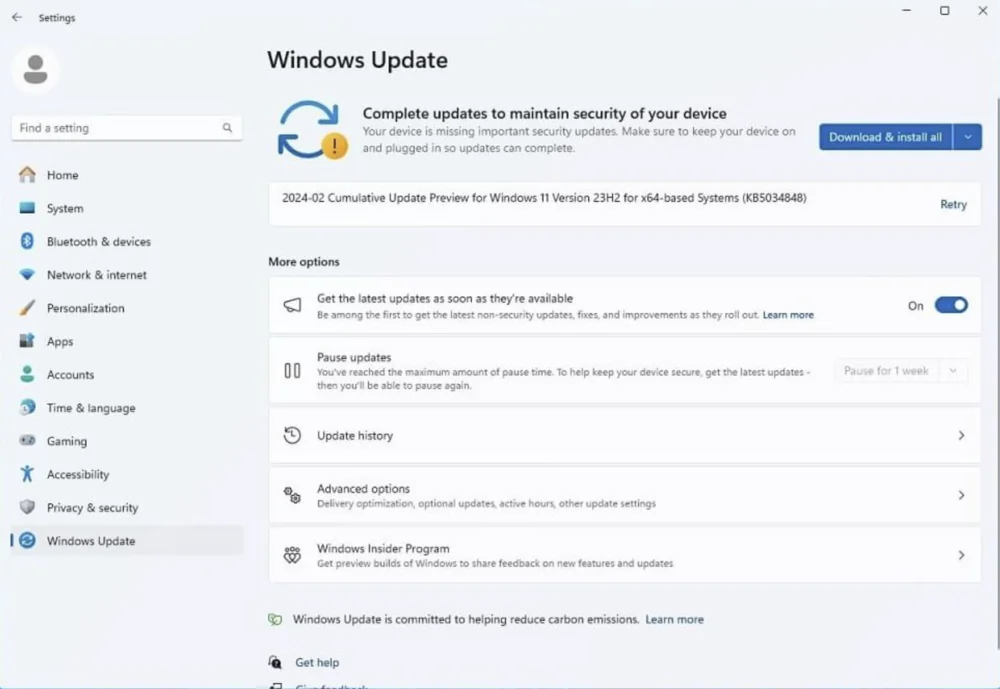Click the KB5034848 cumulative update title text
The height and width of the screenshot is (689, 1000).
click(544, 198)
